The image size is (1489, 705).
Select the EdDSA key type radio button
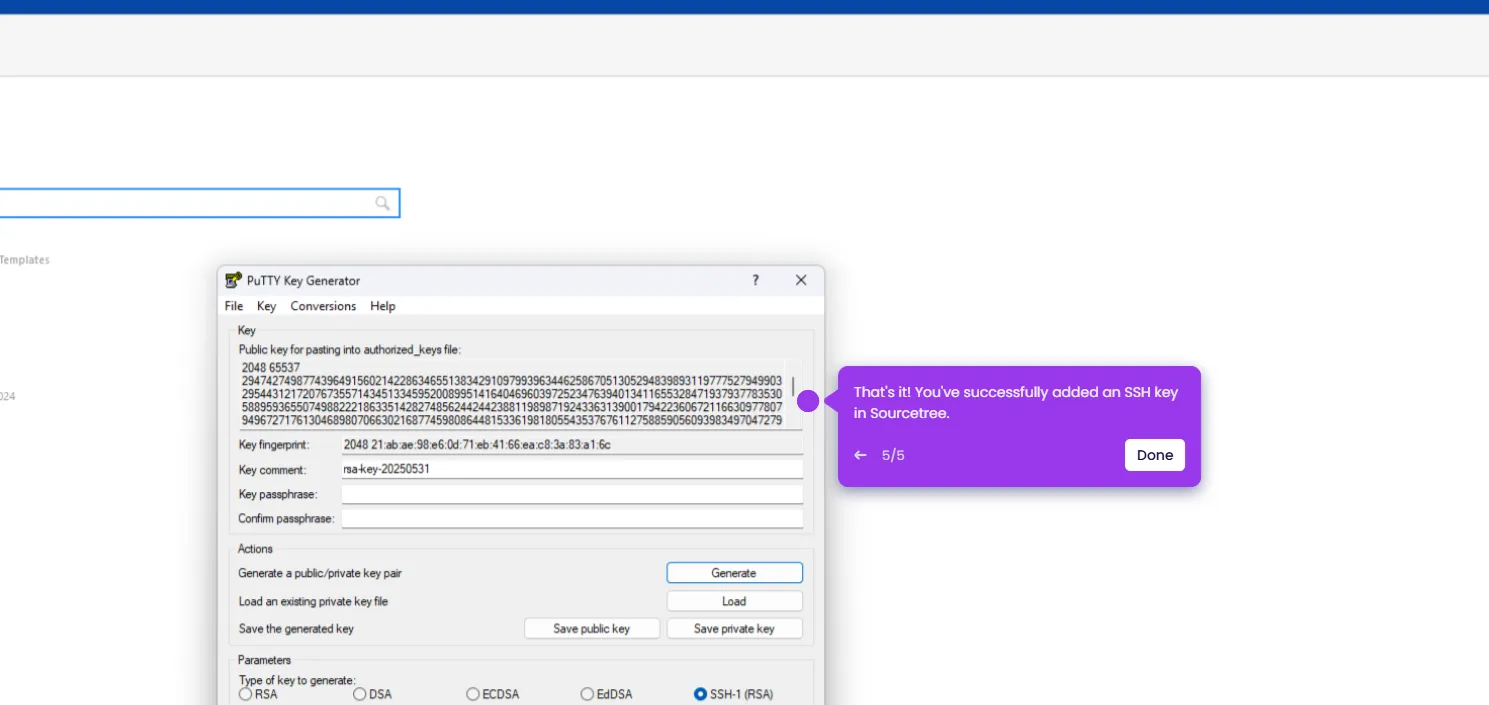(587, 694)
